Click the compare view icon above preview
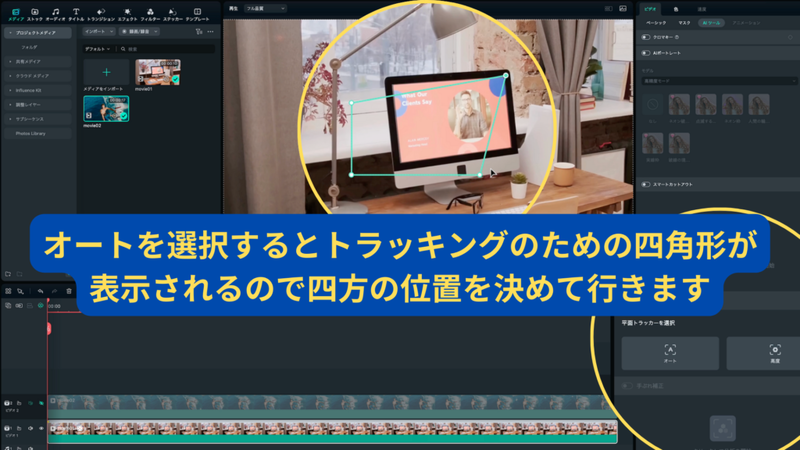This screenshot has width=800, height=450. click(609, 9)
